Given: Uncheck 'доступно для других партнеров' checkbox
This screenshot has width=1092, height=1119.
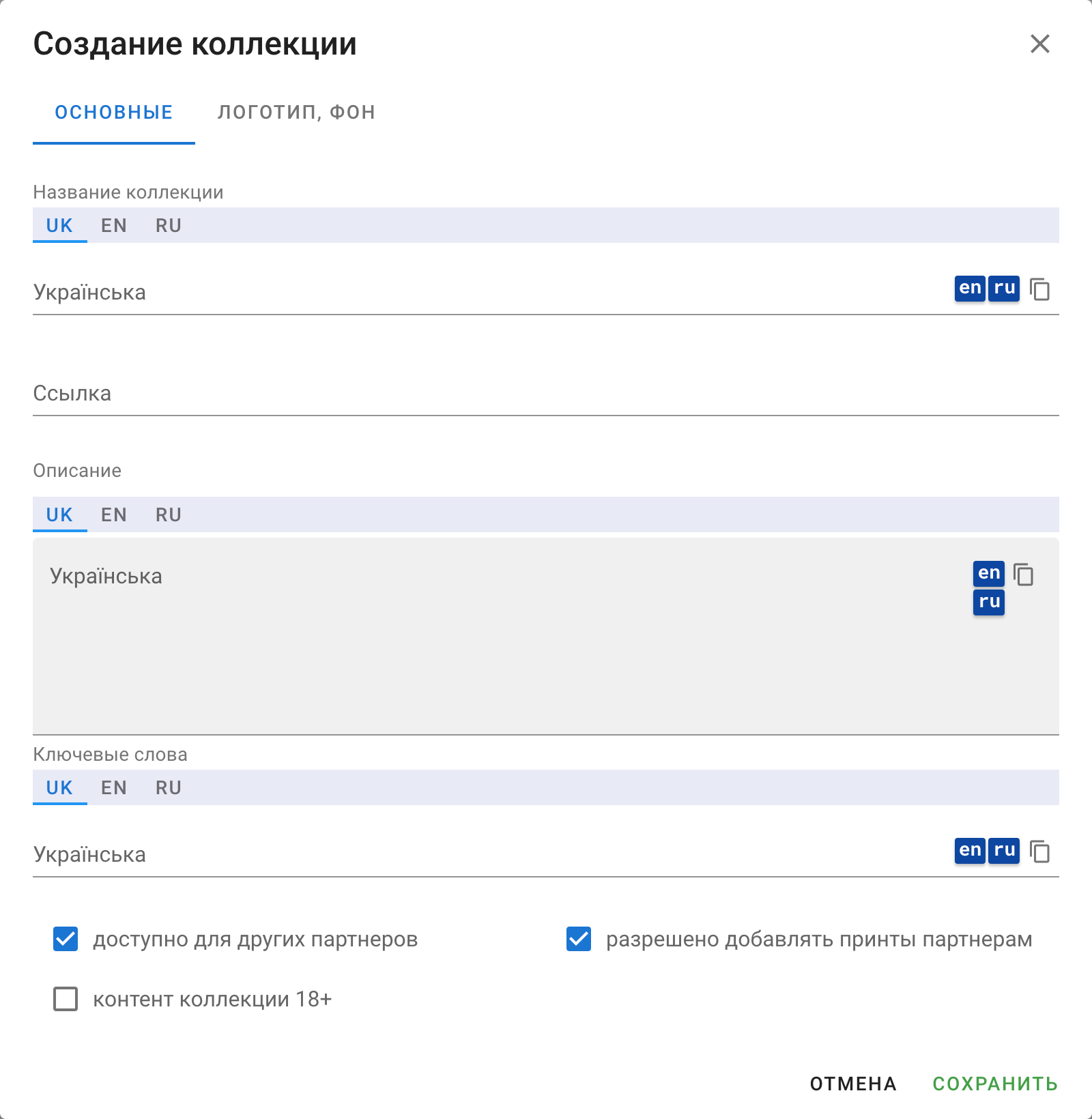Looking at the screenshot, I should [x=66, y=939].
